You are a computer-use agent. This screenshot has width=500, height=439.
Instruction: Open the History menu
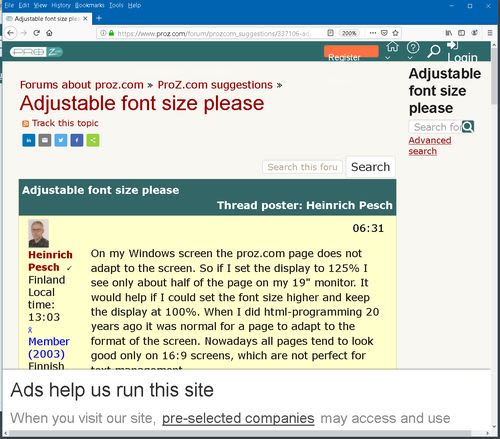pos(61,5)
